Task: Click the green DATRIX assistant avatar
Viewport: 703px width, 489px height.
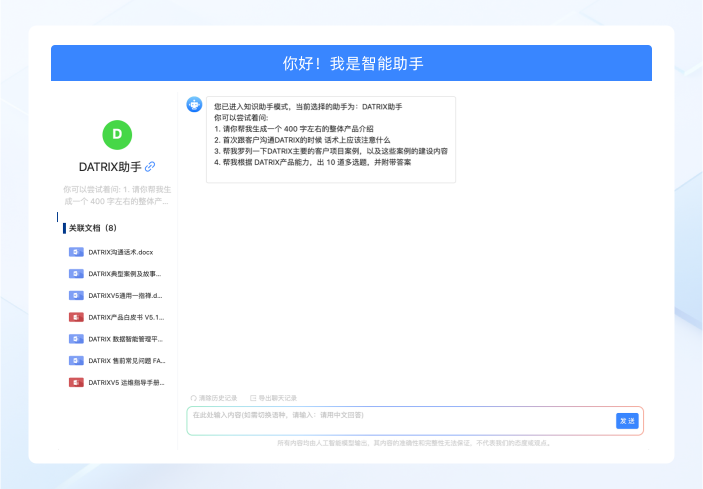Action: click(x=117, y=134)
